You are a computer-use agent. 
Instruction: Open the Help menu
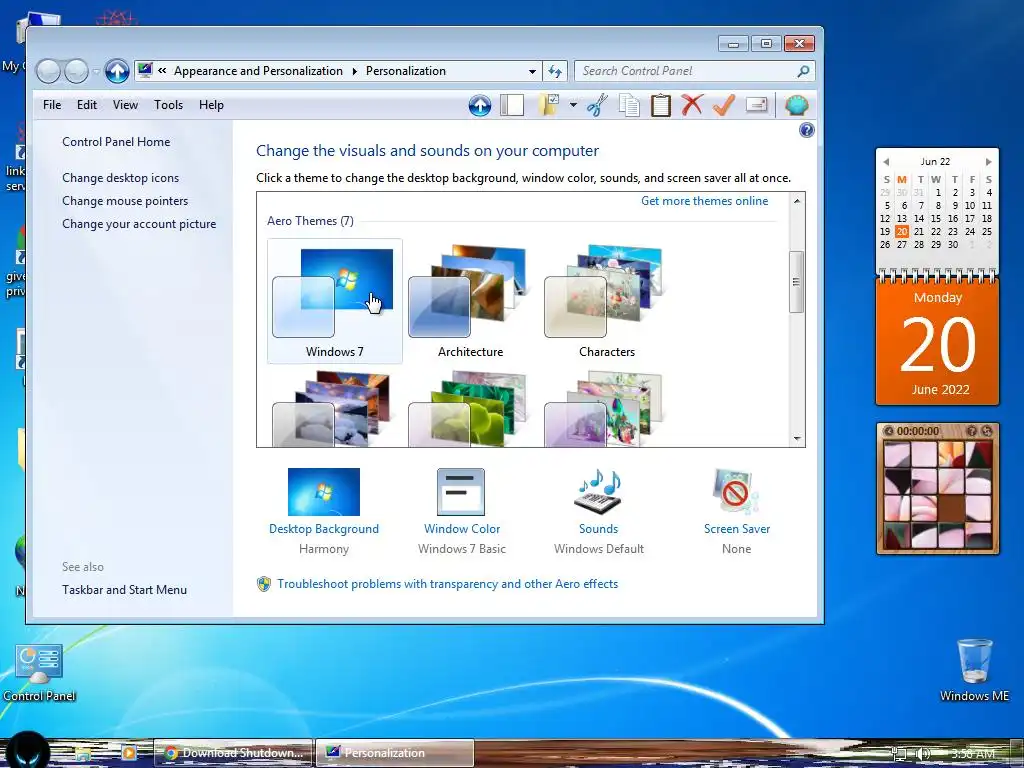point(212,104)
